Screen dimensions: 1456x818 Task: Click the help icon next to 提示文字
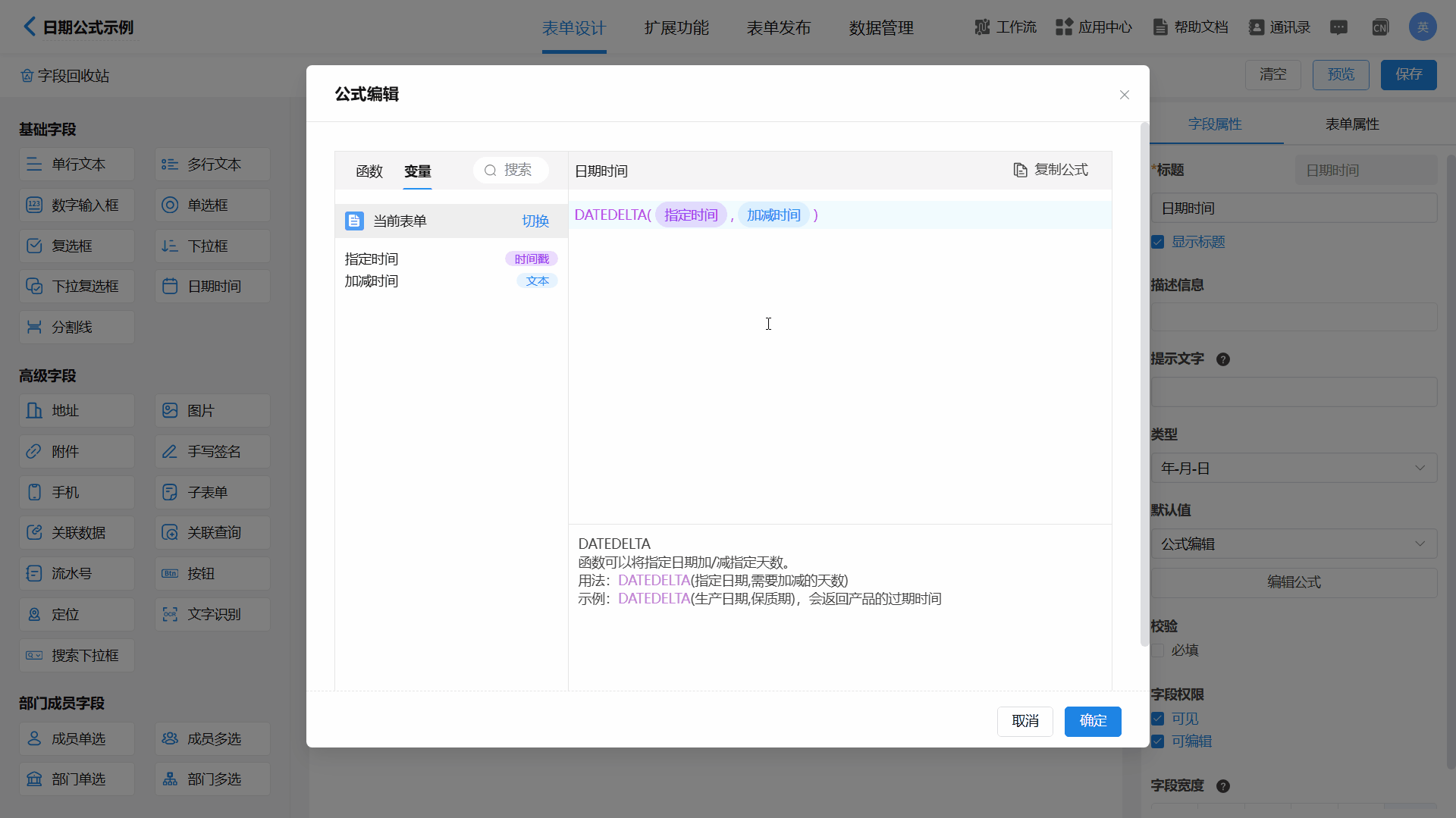click(1223, 359)
